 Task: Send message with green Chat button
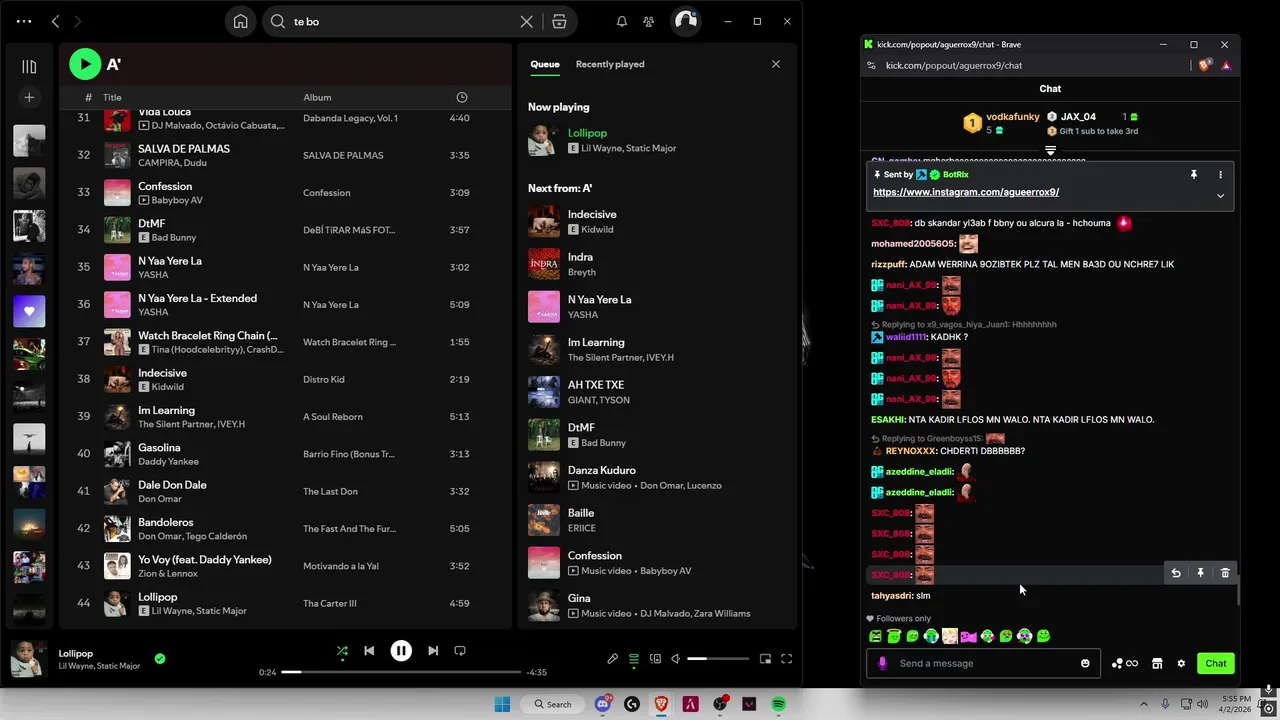1216,663
